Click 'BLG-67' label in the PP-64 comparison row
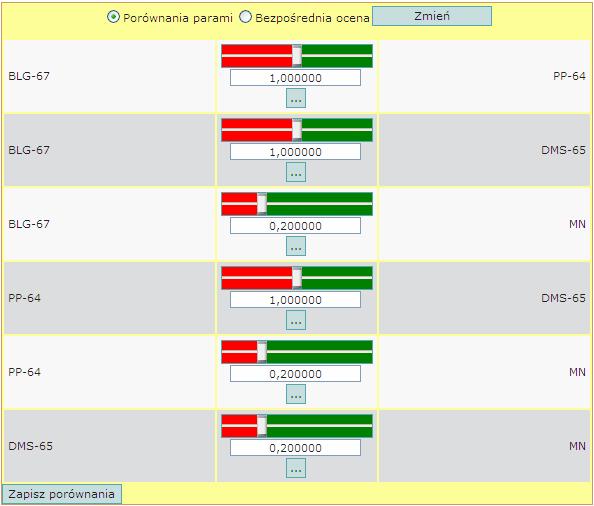The width and height of the screenshot is (594, 506). (29, 76)
